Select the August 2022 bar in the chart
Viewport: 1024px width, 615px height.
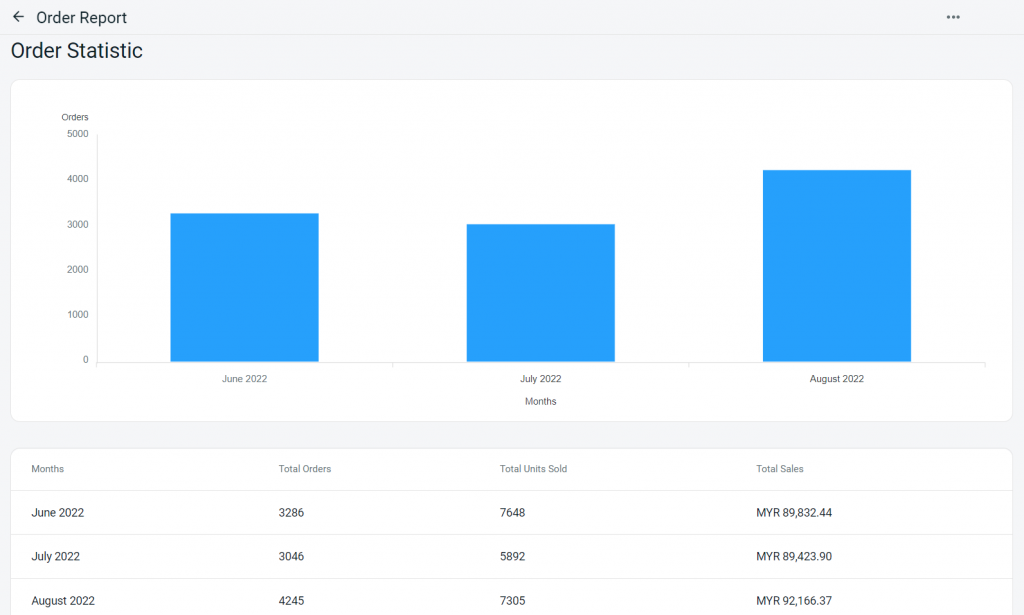click(x=836, y=265)
